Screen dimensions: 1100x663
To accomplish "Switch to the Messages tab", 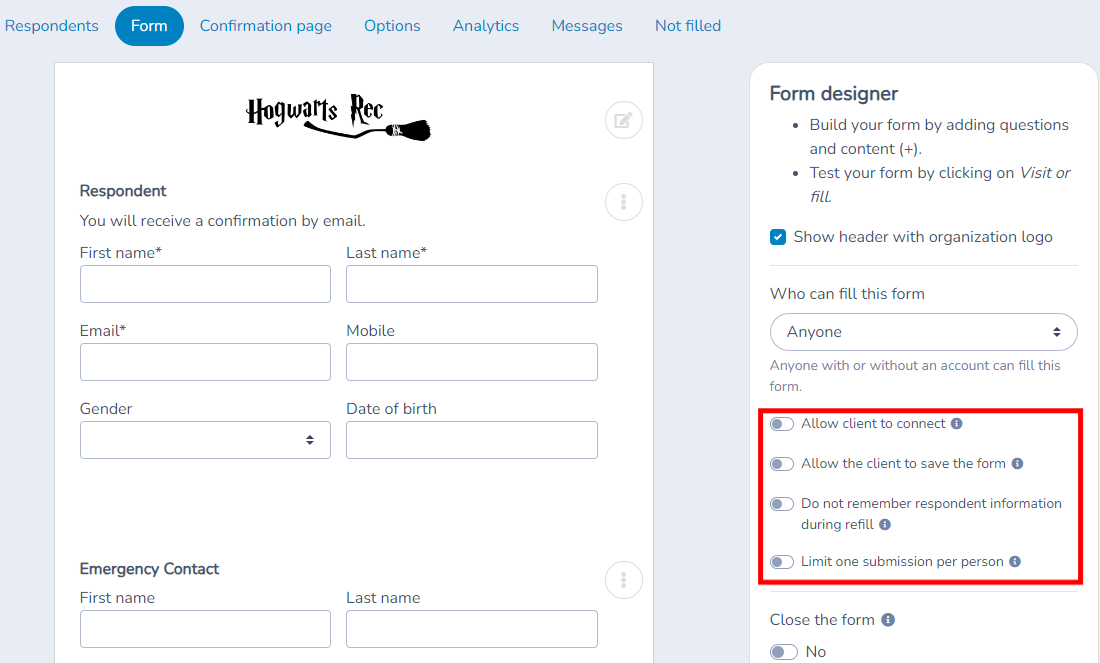I will 586,26.
